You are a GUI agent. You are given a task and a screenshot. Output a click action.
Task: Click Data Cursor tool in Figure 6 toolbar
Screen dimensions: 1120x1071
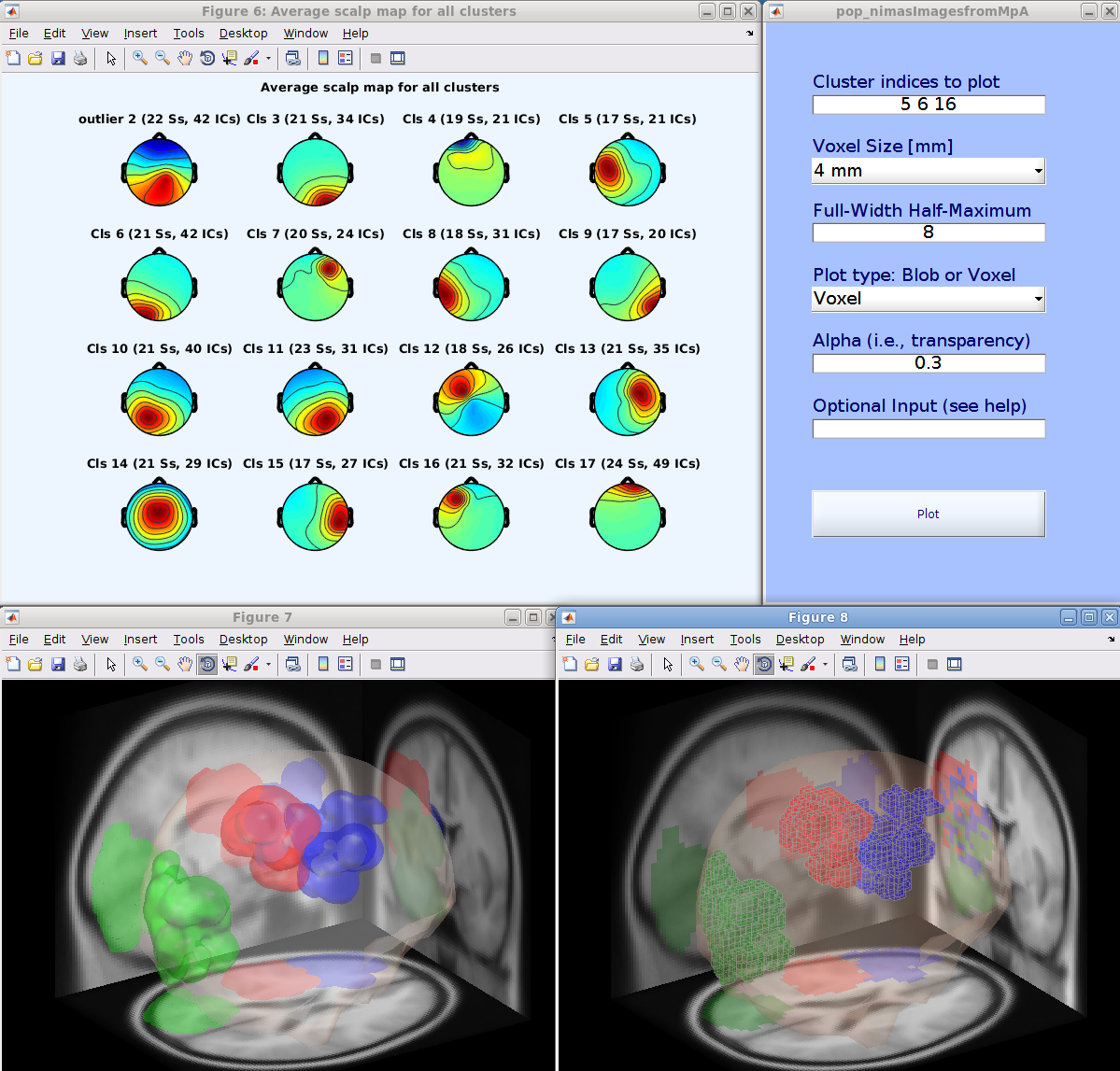coord(230,58)
